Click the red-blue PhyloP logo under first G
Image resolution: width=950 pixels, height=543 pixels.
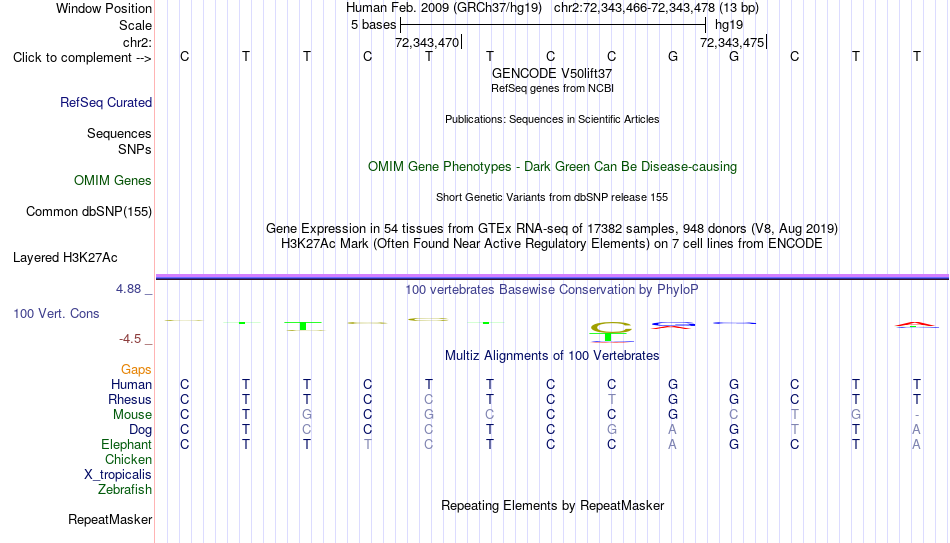(673, 325)
